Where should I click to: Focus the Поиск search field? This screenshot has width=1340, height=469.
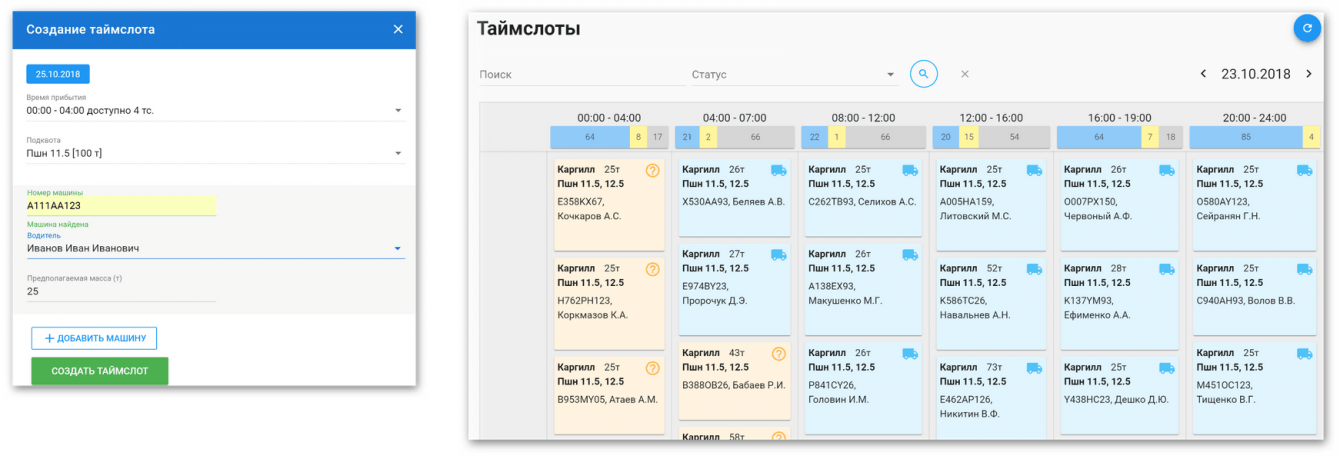click(x=582, y=75)
